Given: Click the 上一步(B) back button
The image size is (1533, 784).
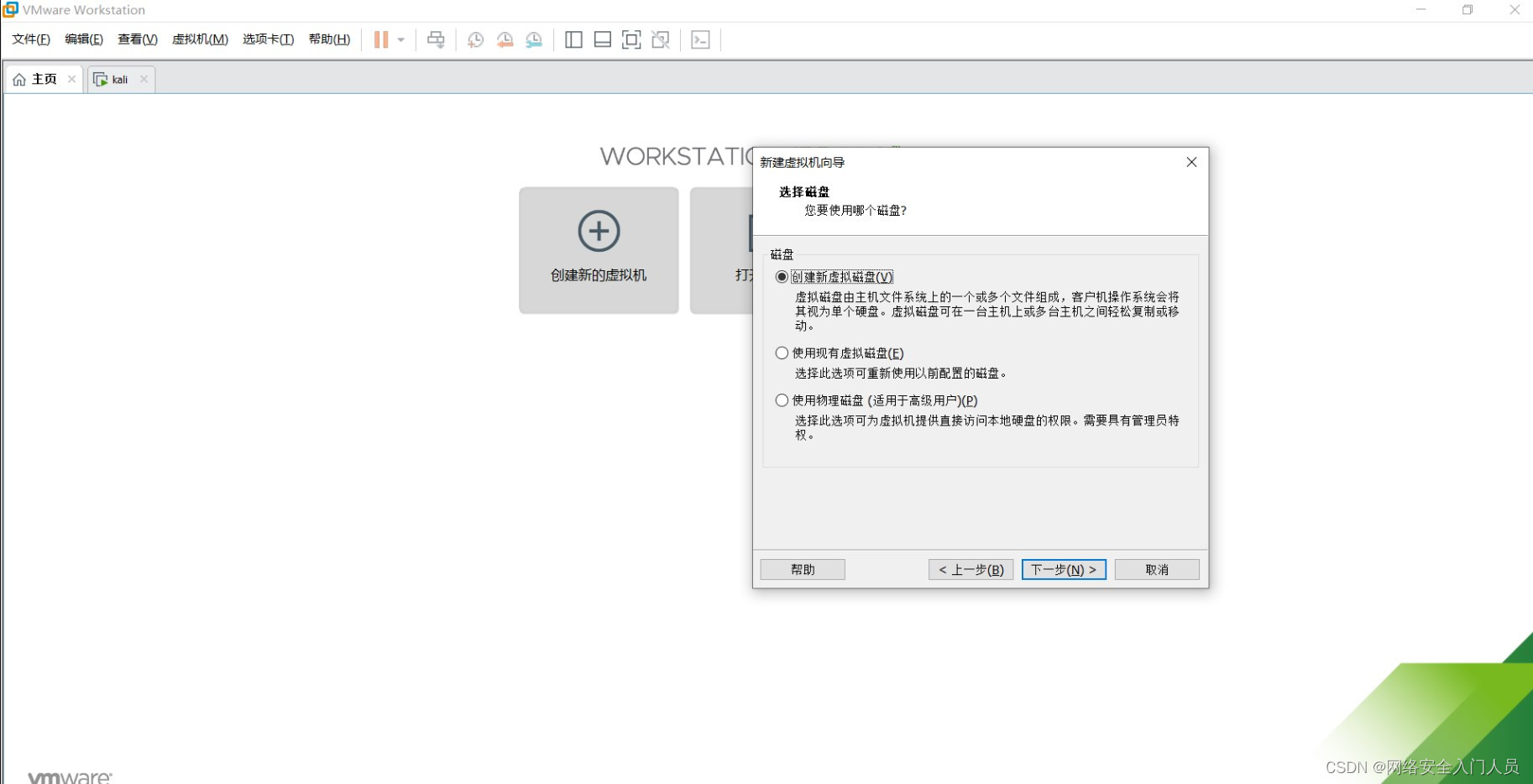Looking at the screenshot, I should point(971,569).
